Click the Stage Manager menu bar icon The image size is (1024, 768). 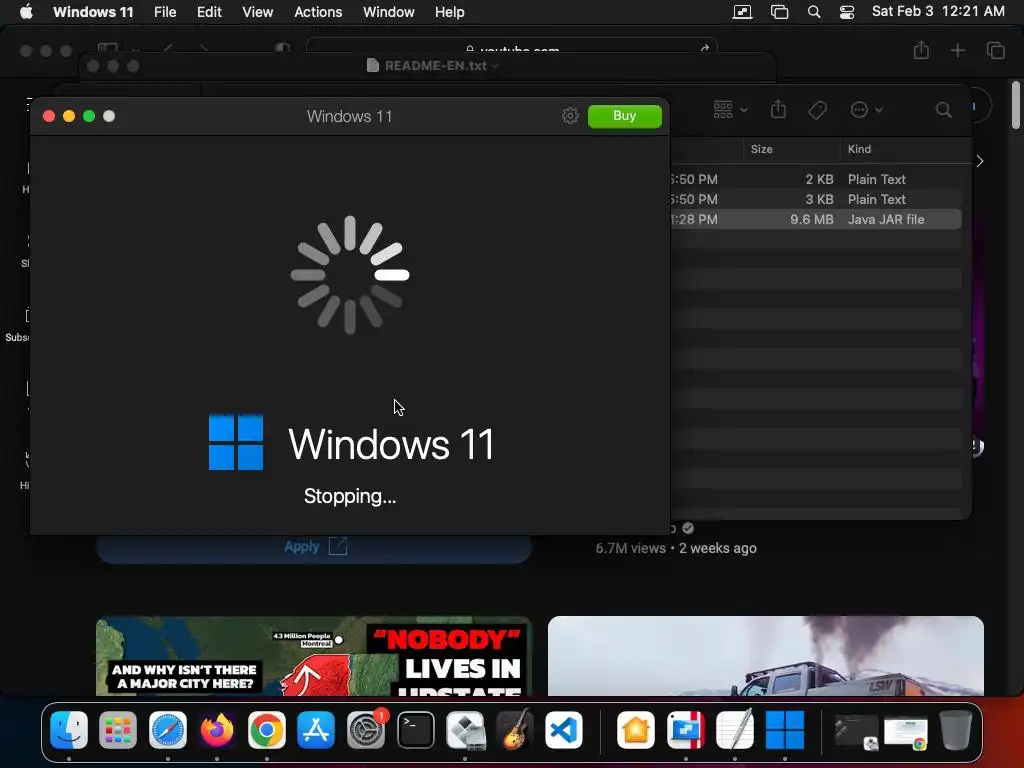click(779, 12)
